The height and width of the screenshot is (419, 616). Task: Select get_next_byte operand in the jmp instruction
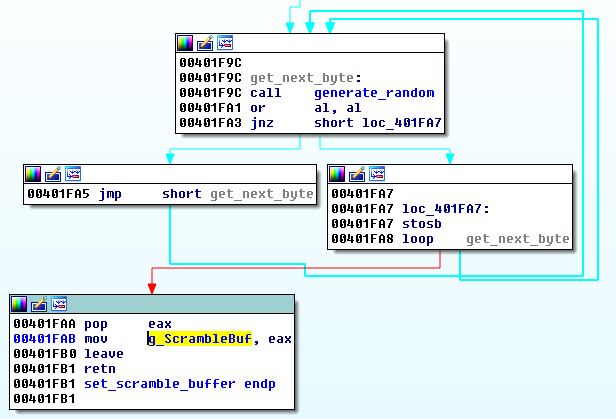(261, 194)
